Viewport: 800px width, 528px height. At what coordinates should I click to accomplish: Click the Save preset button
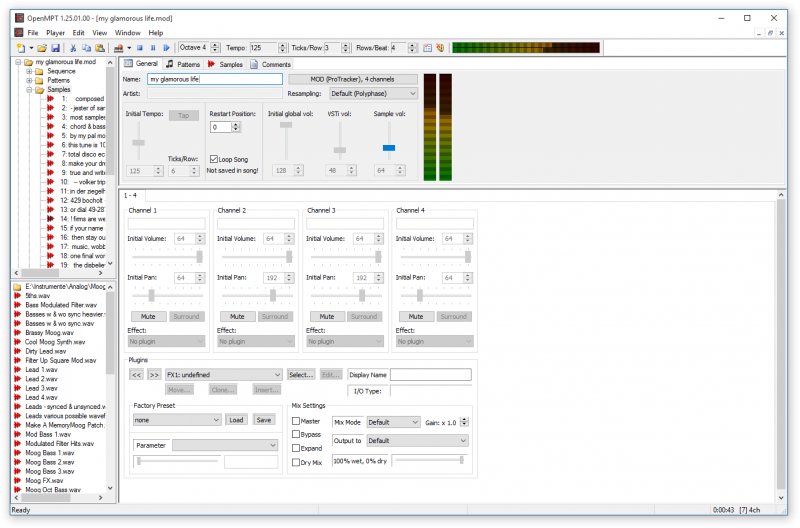pyautogui.click(x=264, y=420)
